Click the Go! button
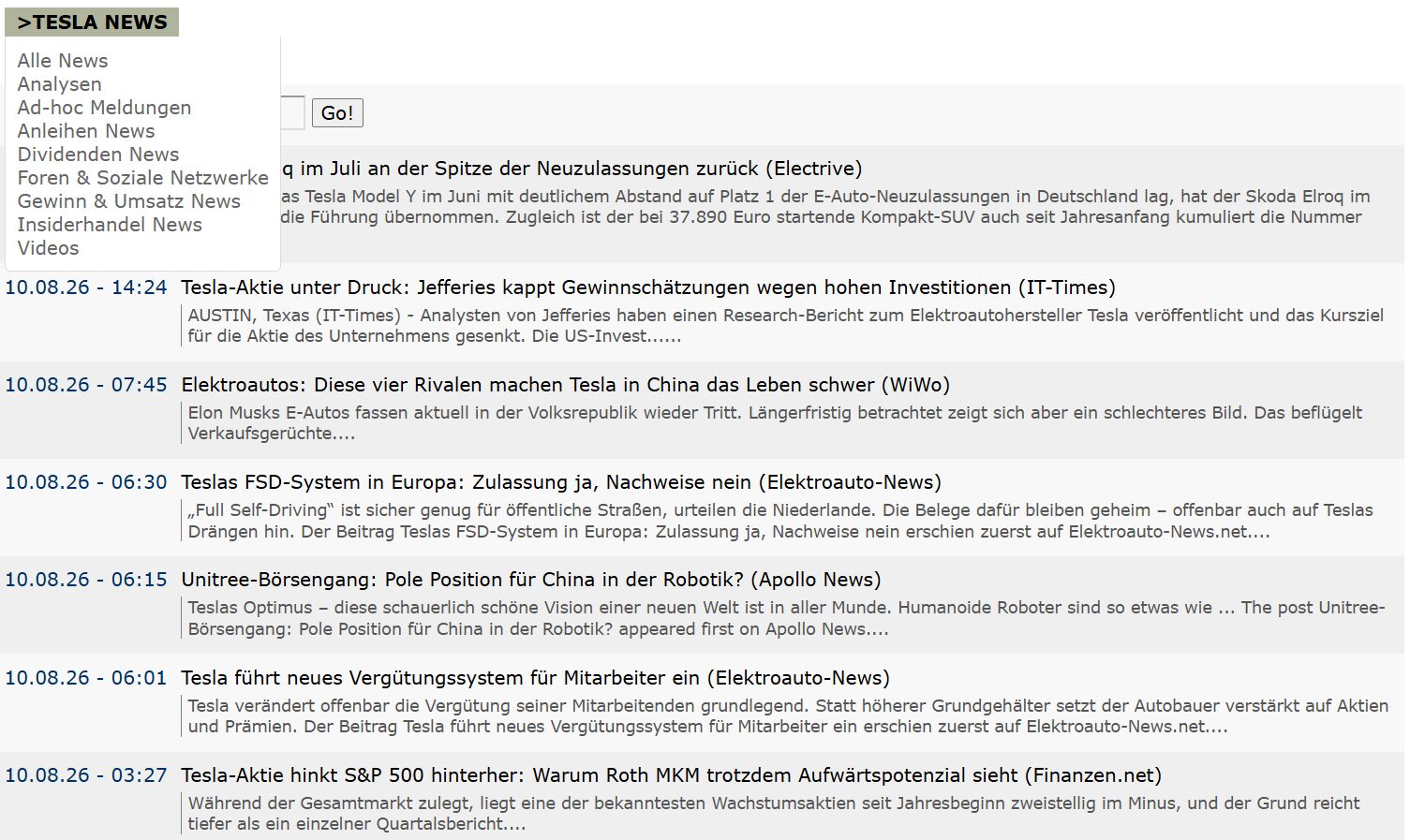Screen dimensions: 1410x840 337,113
